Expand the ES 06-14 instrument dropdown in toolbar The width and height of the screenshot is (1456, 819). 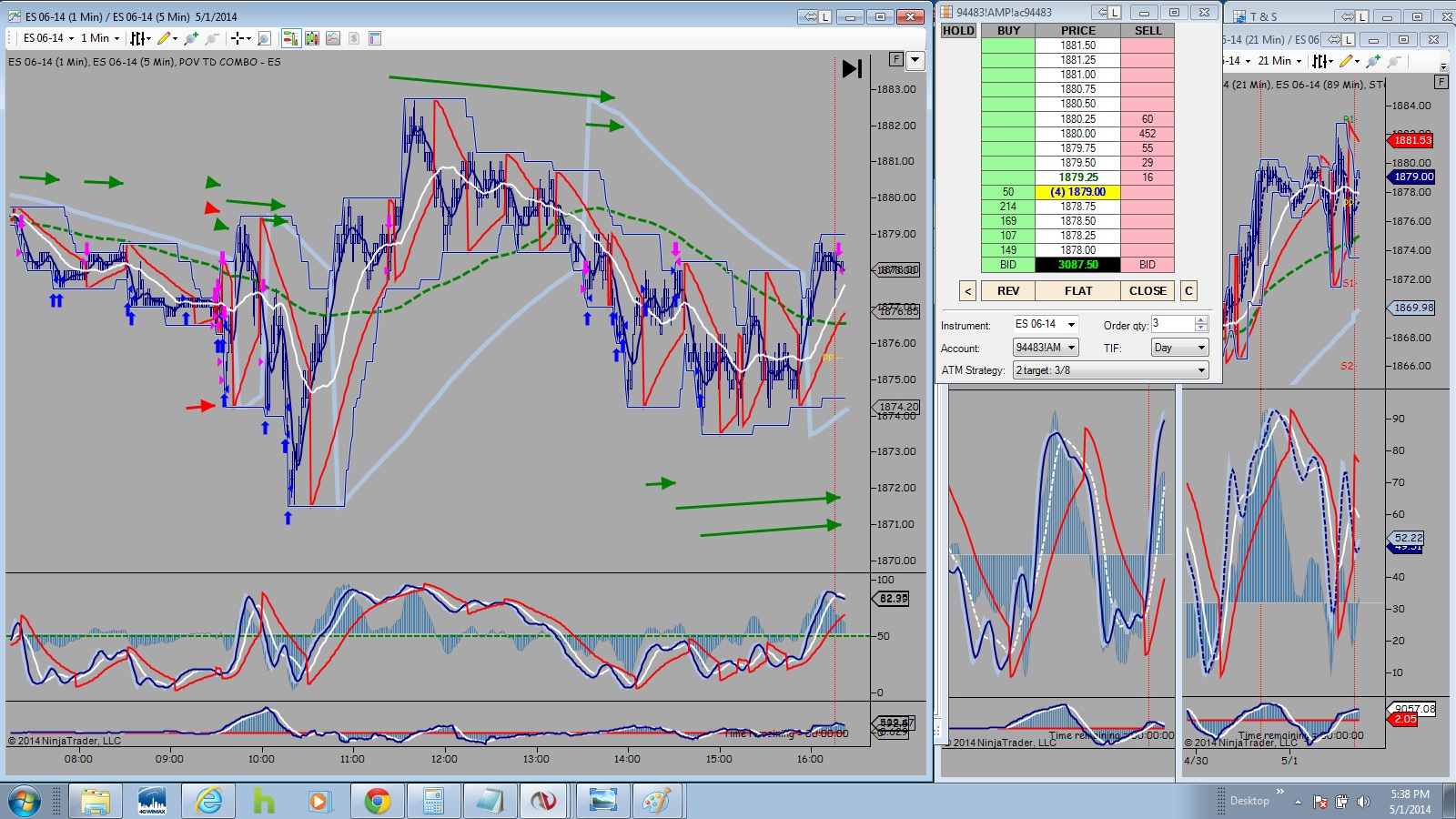click(49, 38)
